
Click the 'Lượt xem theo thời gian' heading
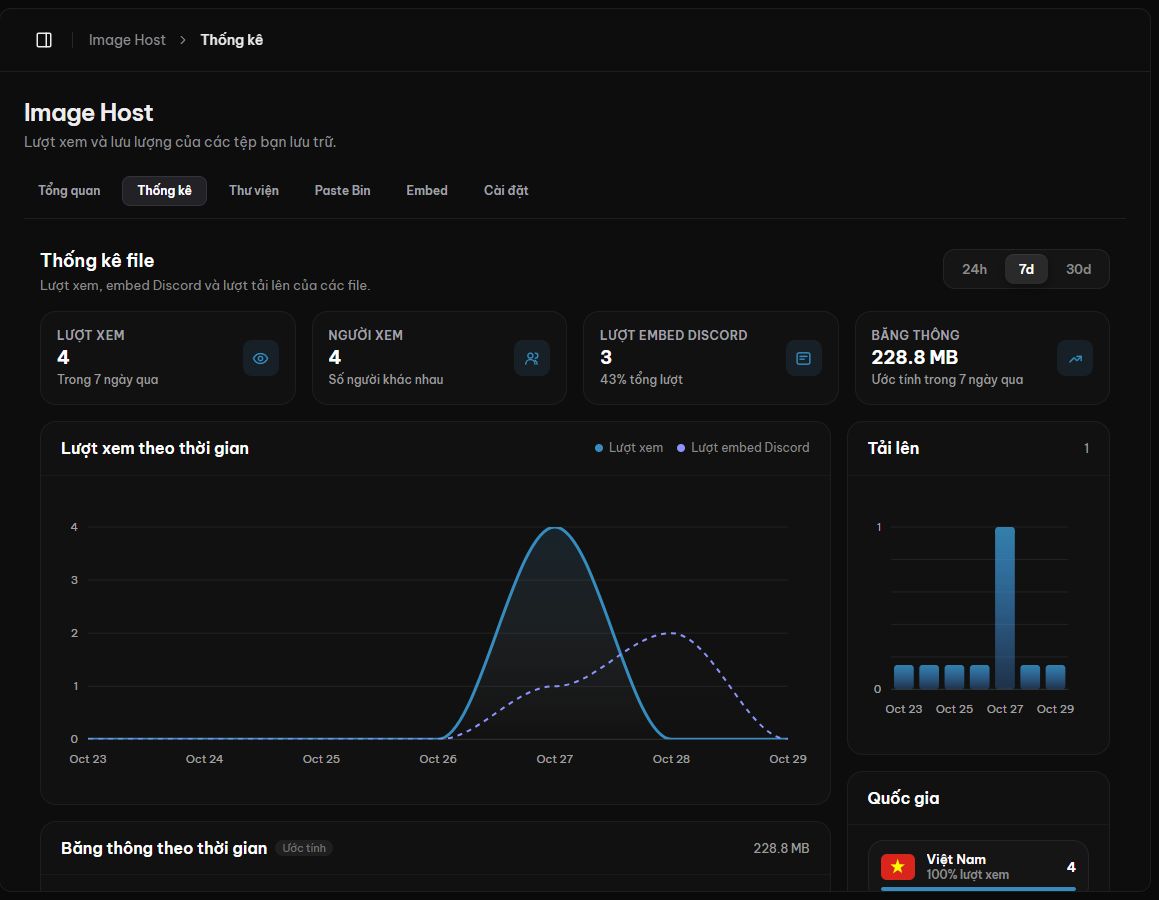coord(154,449)
